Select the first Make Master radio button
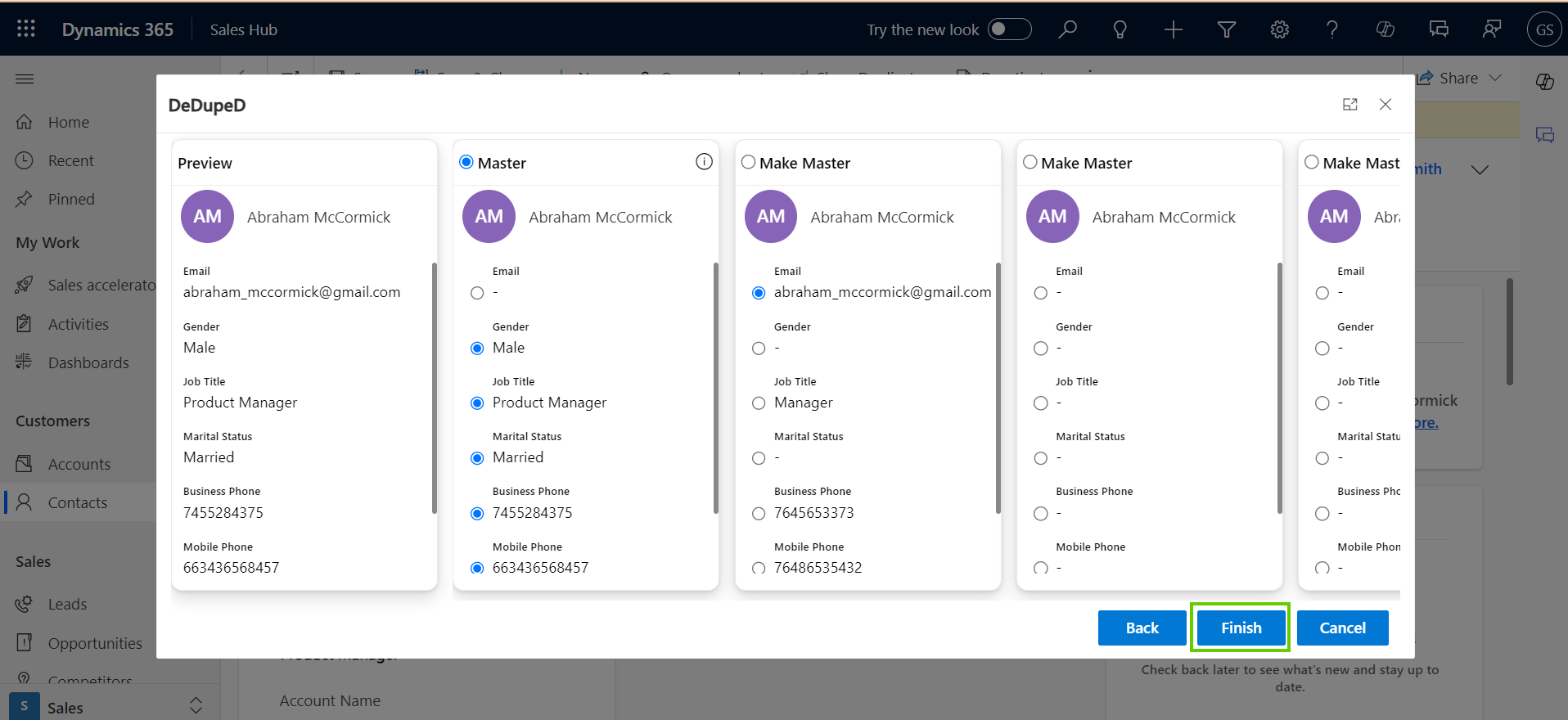The height and width of the screenshot is (720, 1568). click(x=748, y=162)
